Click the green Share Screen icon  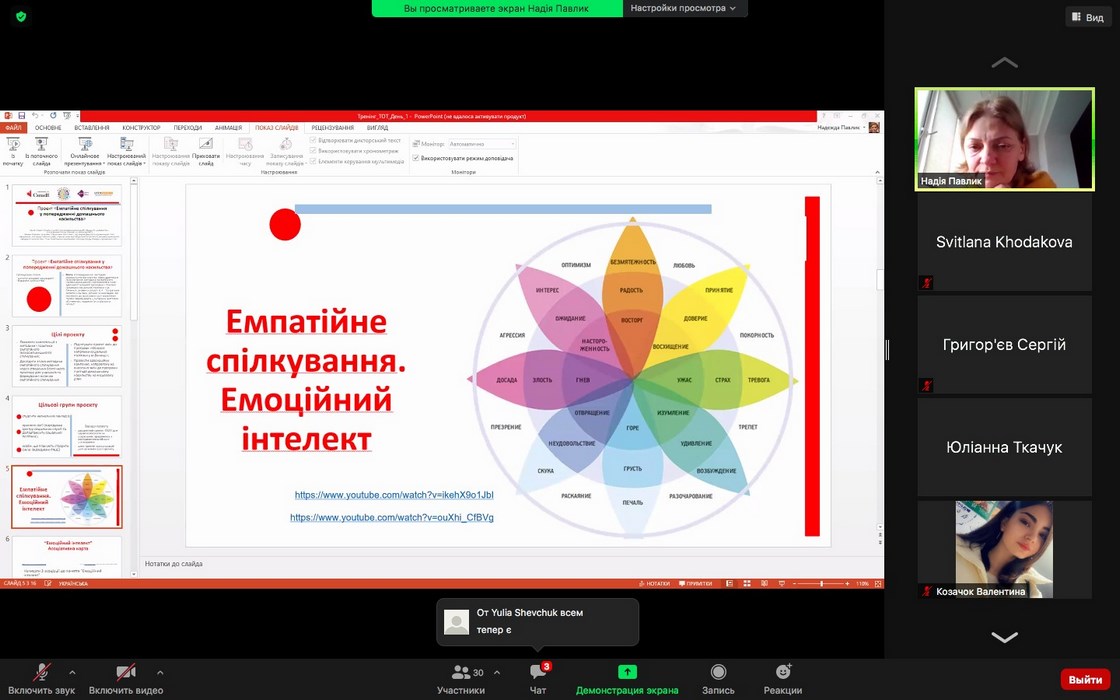tap(627, 672)
